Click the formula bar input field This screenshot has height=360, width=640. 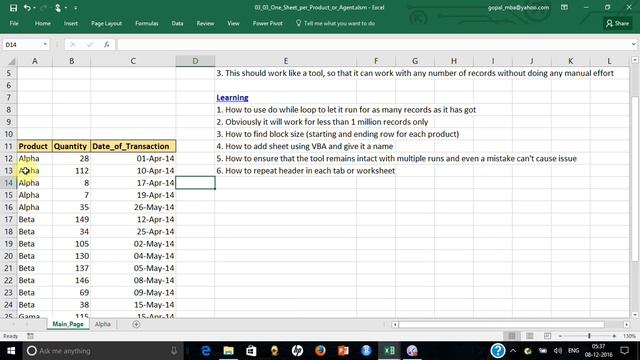tap(373, 44)
